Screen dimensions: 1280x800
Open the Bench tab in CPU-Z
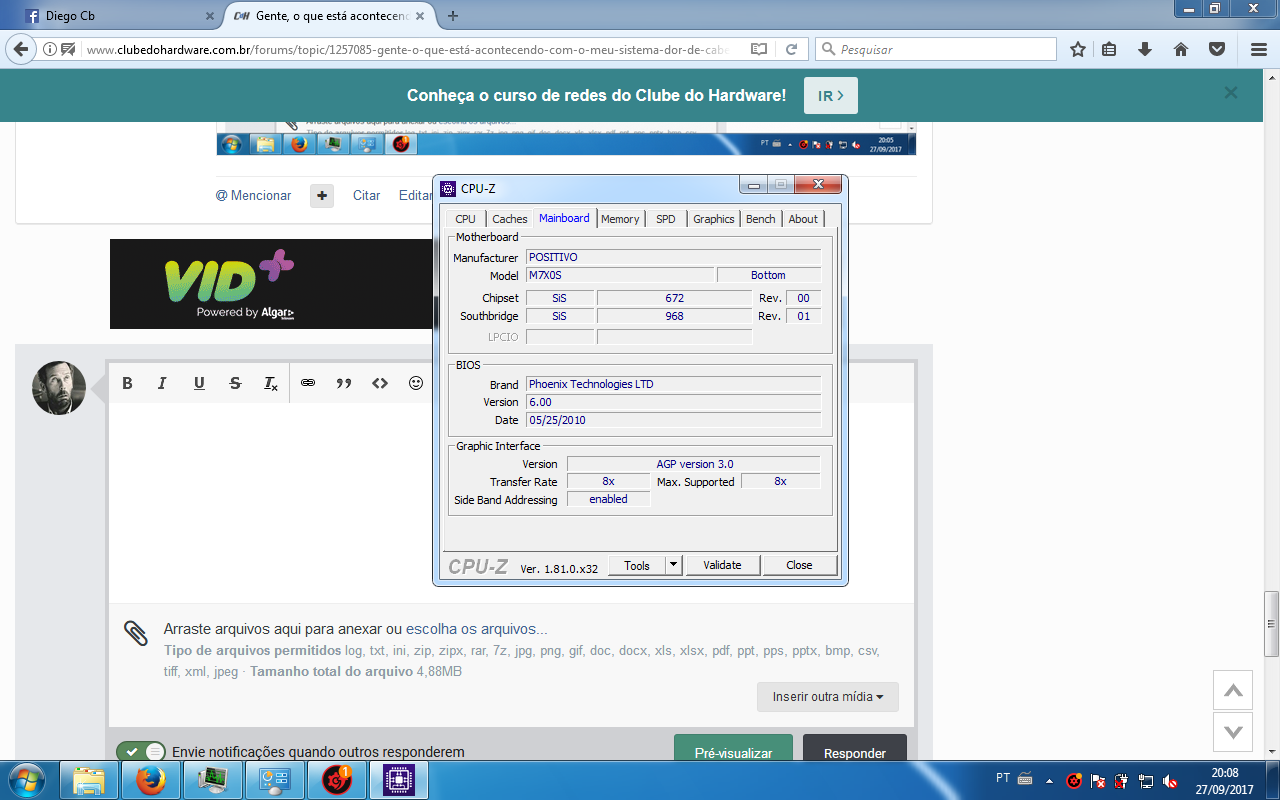click(761, 219)
